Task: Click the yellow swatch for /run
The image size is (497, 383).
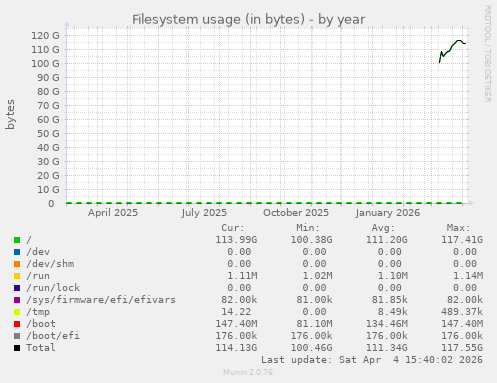Action: coord(17,276)
